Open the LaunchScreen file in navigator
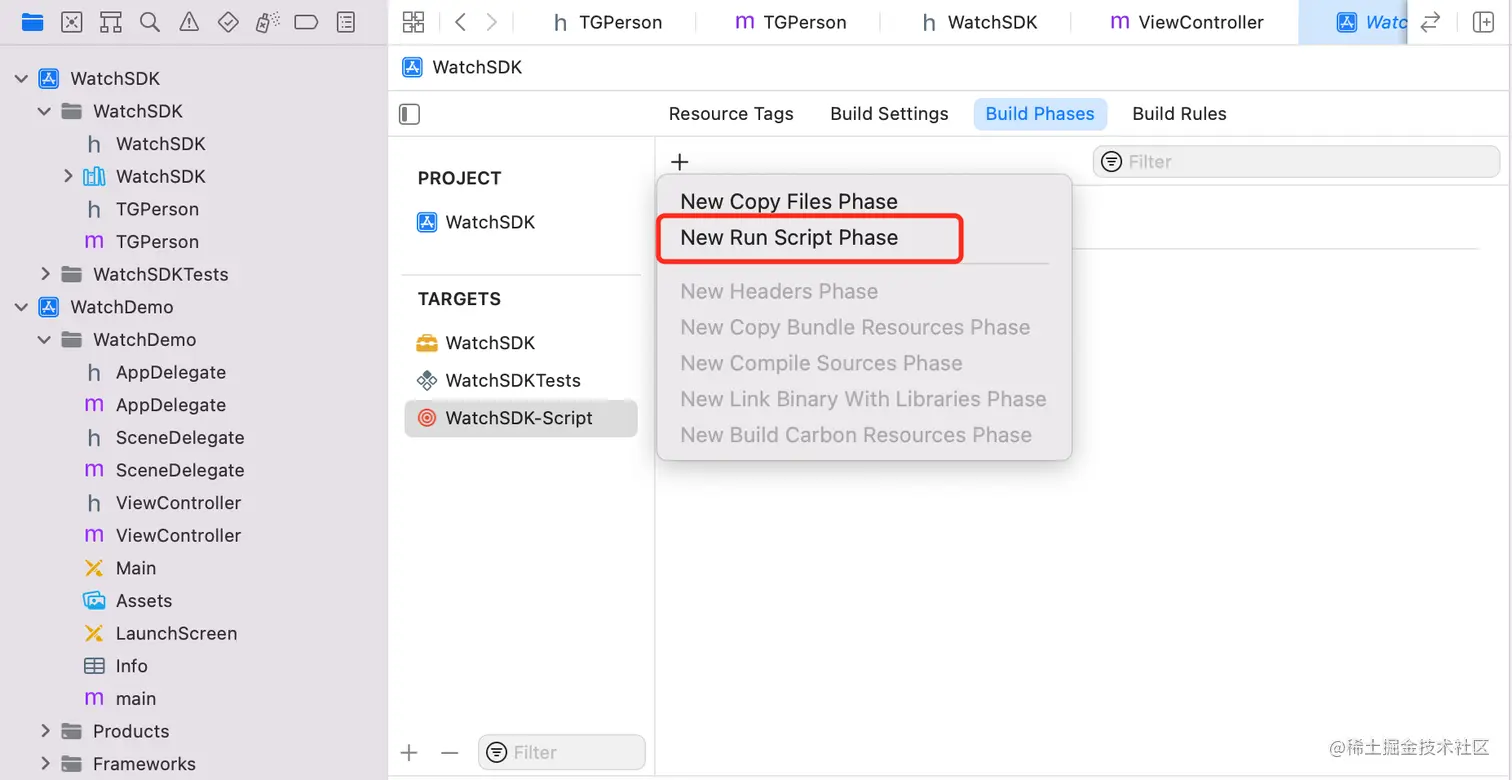The image size is (1512, 780). coord(175,633)
